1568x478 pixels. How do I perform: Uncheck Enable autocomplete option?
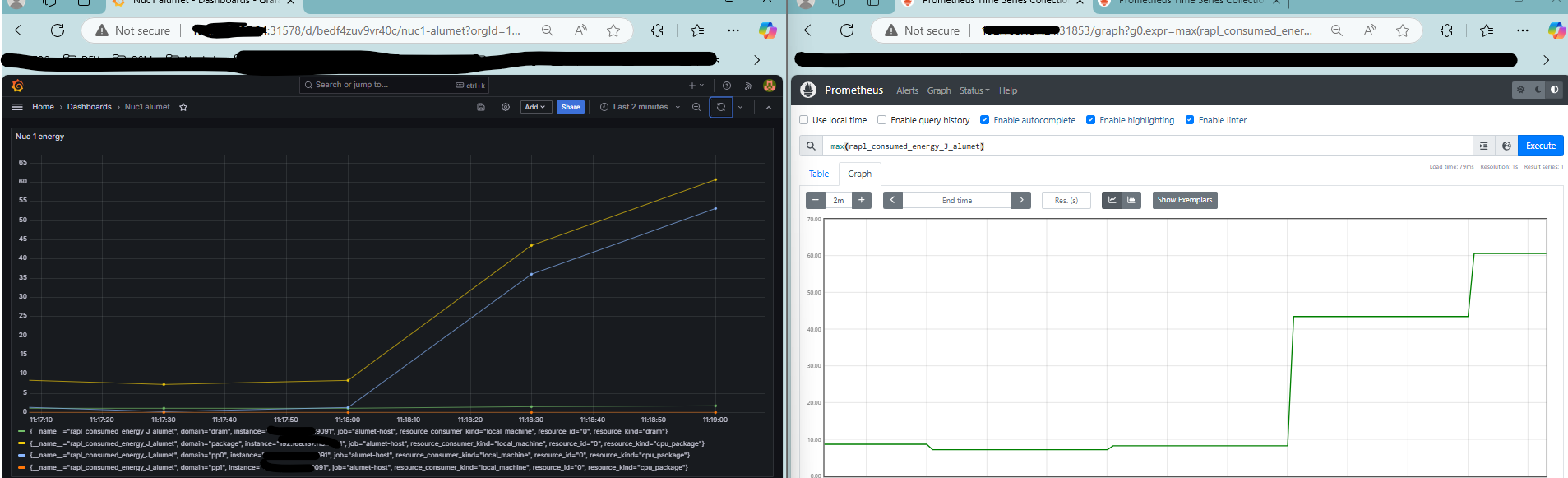(x=984, y=120)
